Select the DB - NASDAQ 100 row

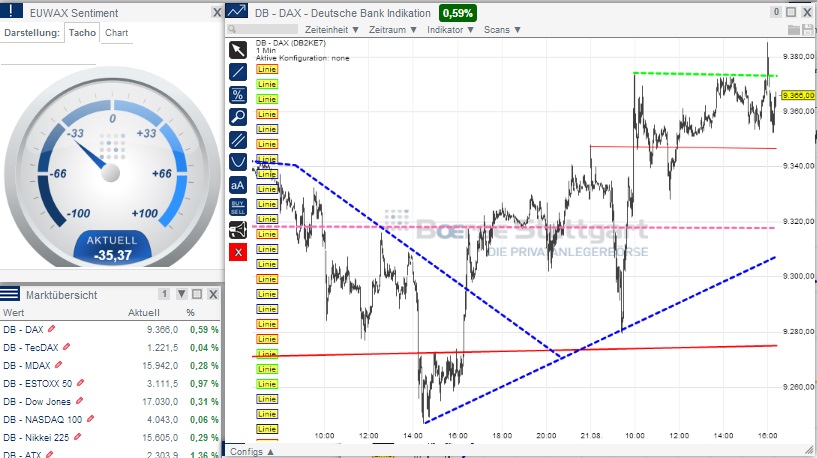pos(110,419)
